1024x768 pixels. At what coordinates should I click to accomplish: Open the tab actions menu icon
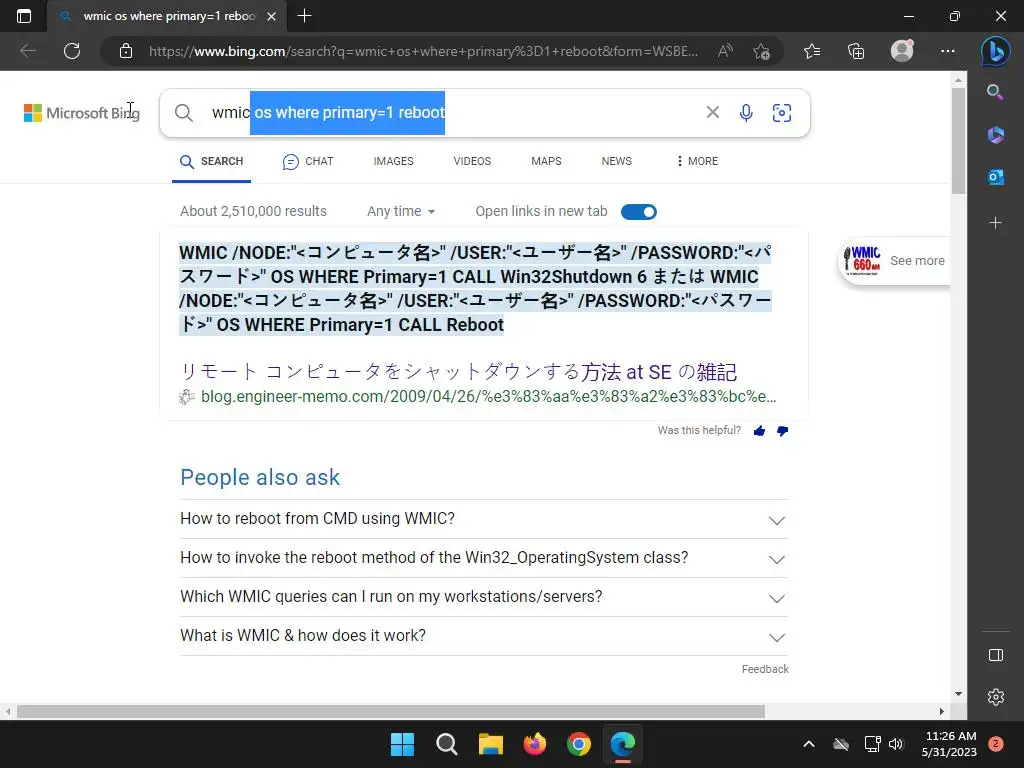[24, 16]
